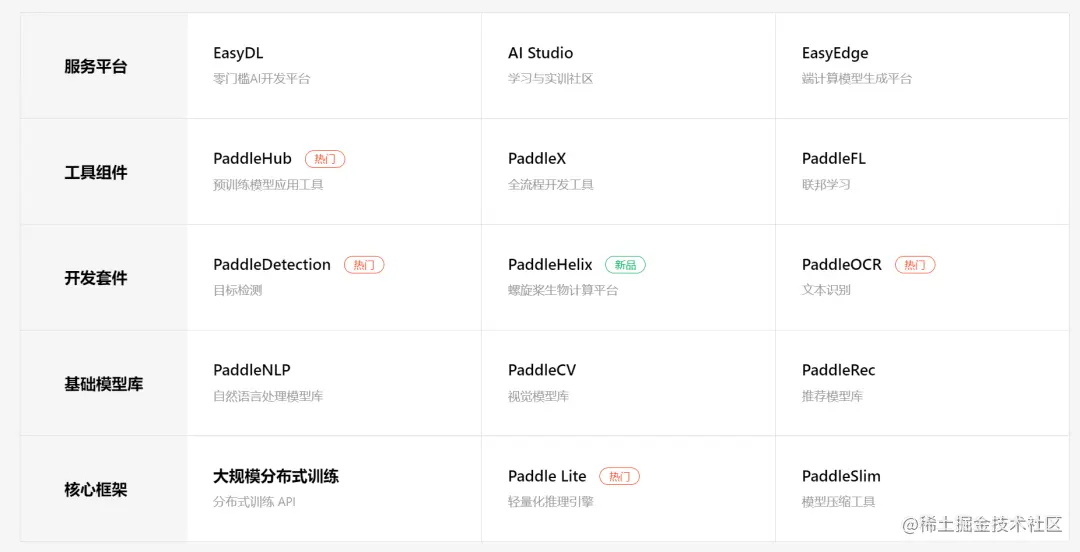Click the hot badge beside PaddleHub
This screenshot has width=1080, height=552.
[x=325, y=159]
